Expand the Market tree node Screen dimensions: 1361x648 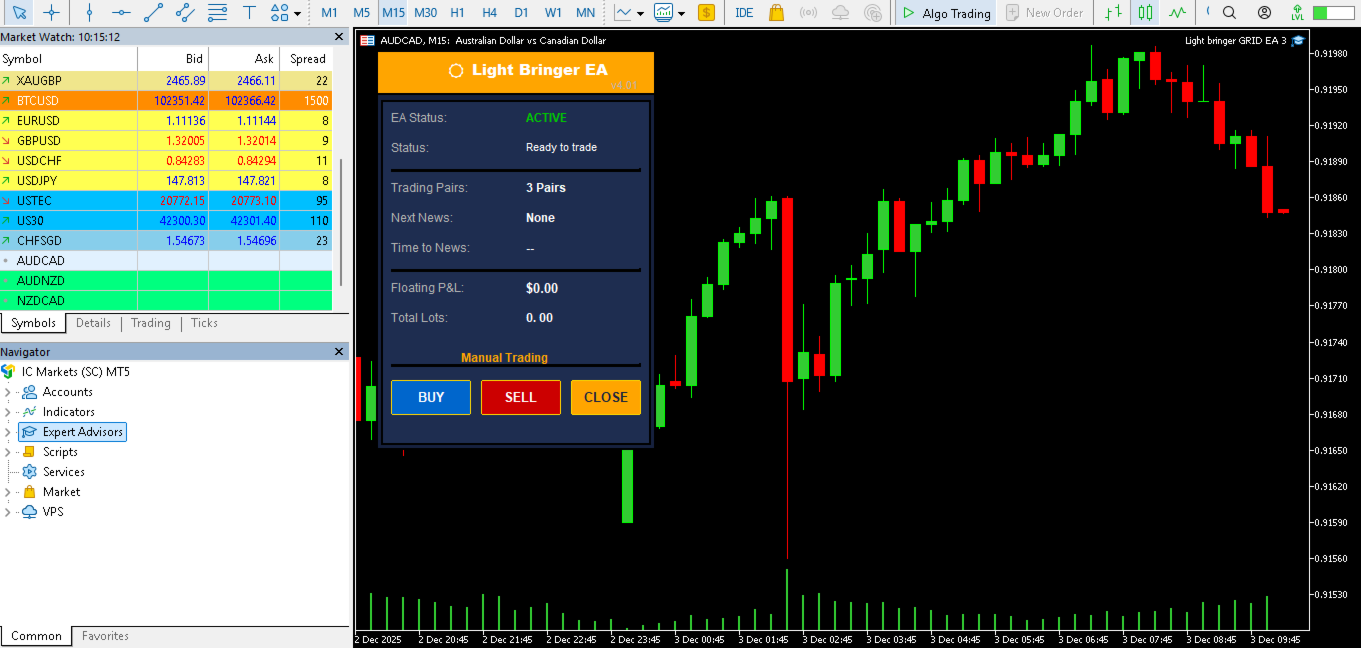[x=7, y=492]
